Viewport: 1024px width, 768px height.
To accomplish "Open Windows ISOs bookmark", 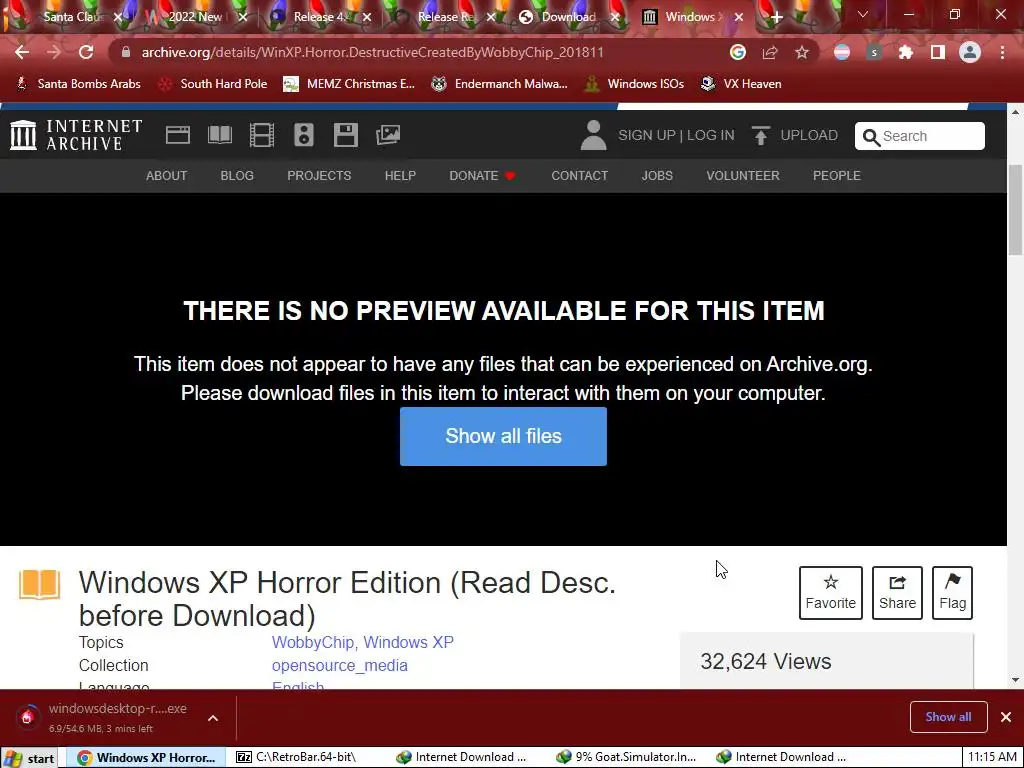I will tap(634, 84).
